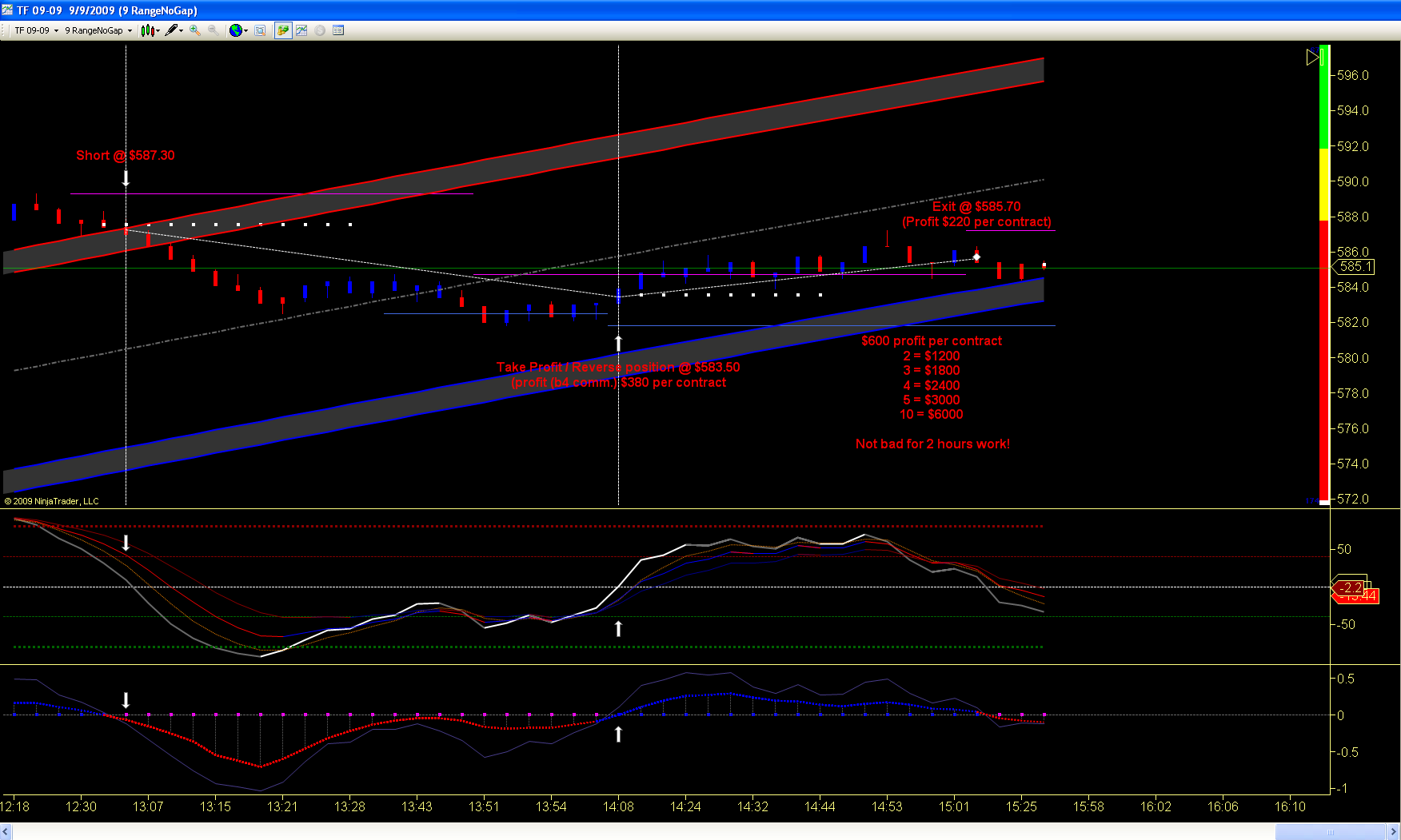Open the indicators chart icon

click(301, 30)
